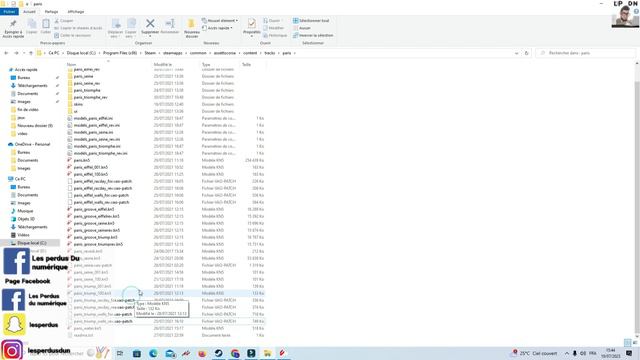
Task: Open the Nouvel élément dropdown
Action: 220,21
